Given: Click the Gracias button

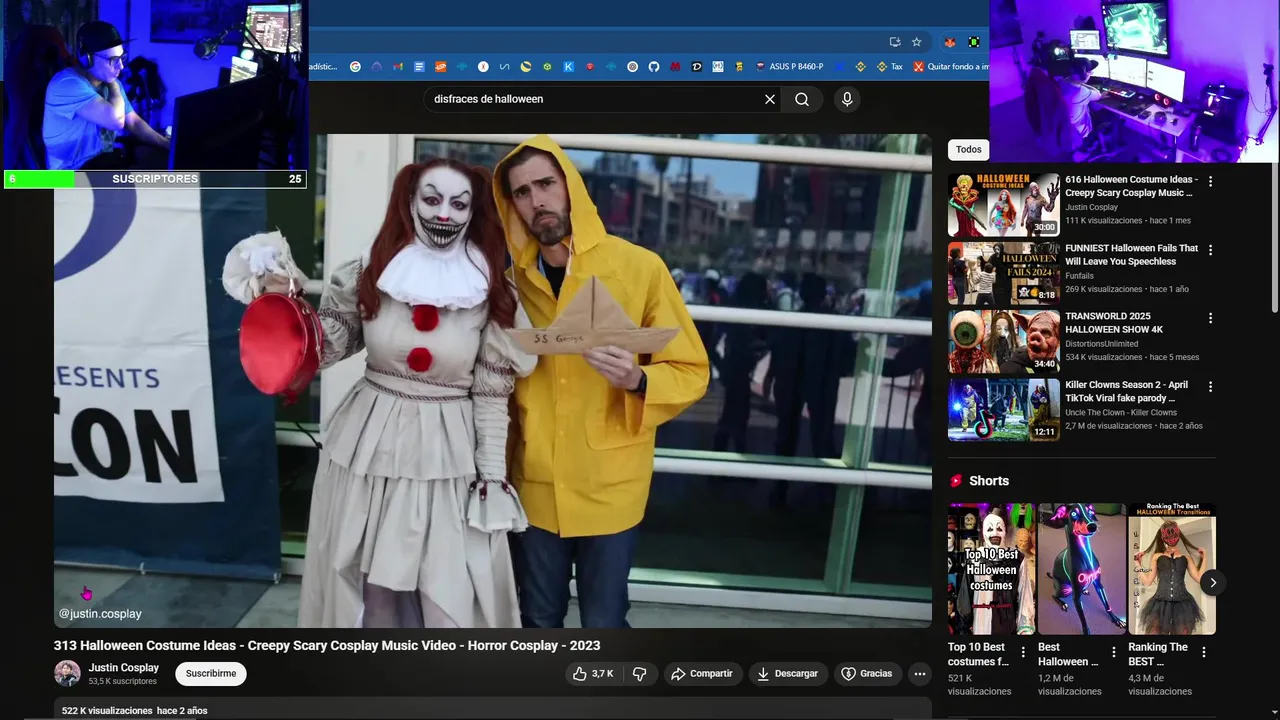Looking at the screenshot, I should pyautogui.click(x=867, y=674).
